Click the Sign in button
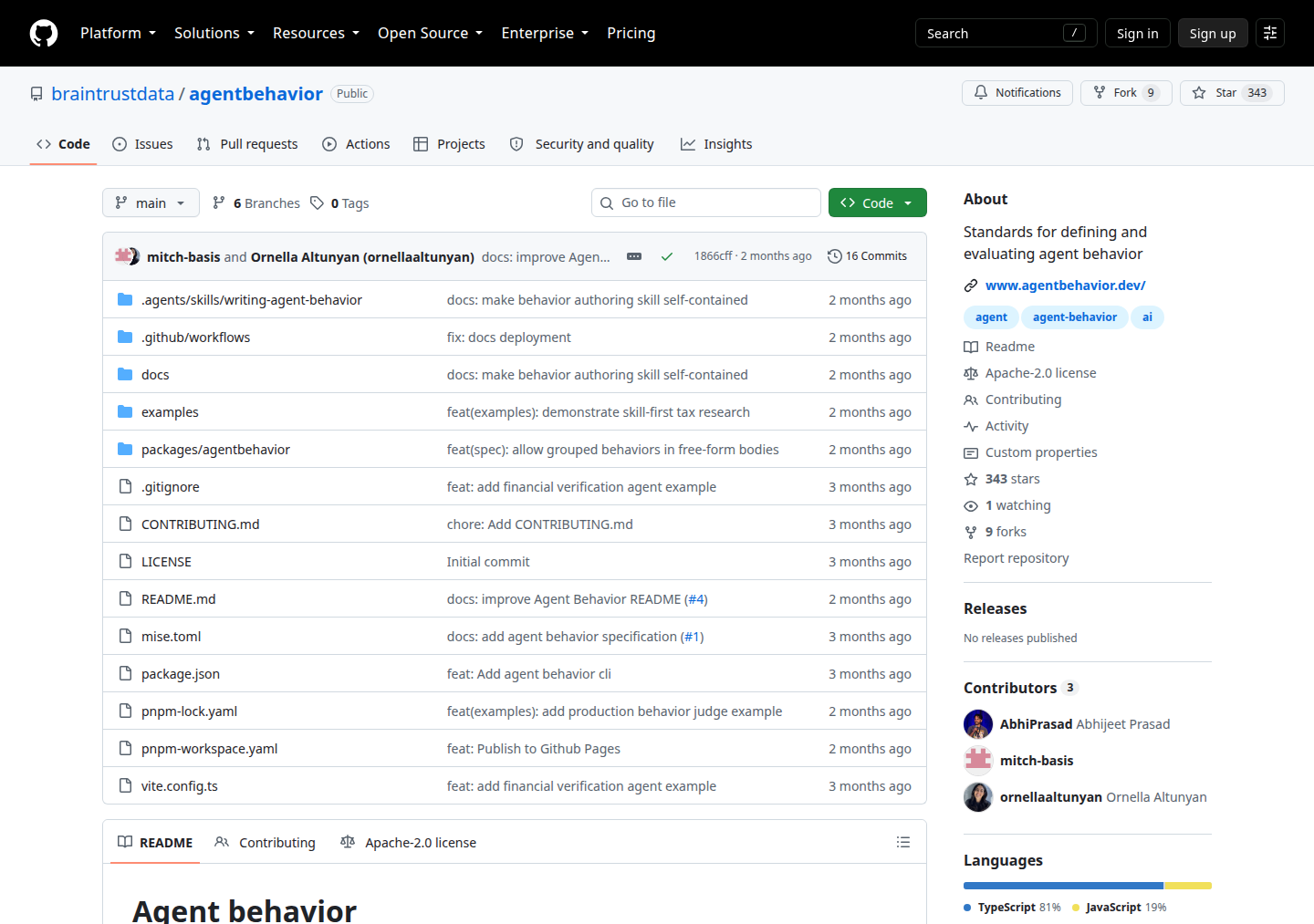The width and height of the screenshot is (1314, 924). pos(1137,33)
